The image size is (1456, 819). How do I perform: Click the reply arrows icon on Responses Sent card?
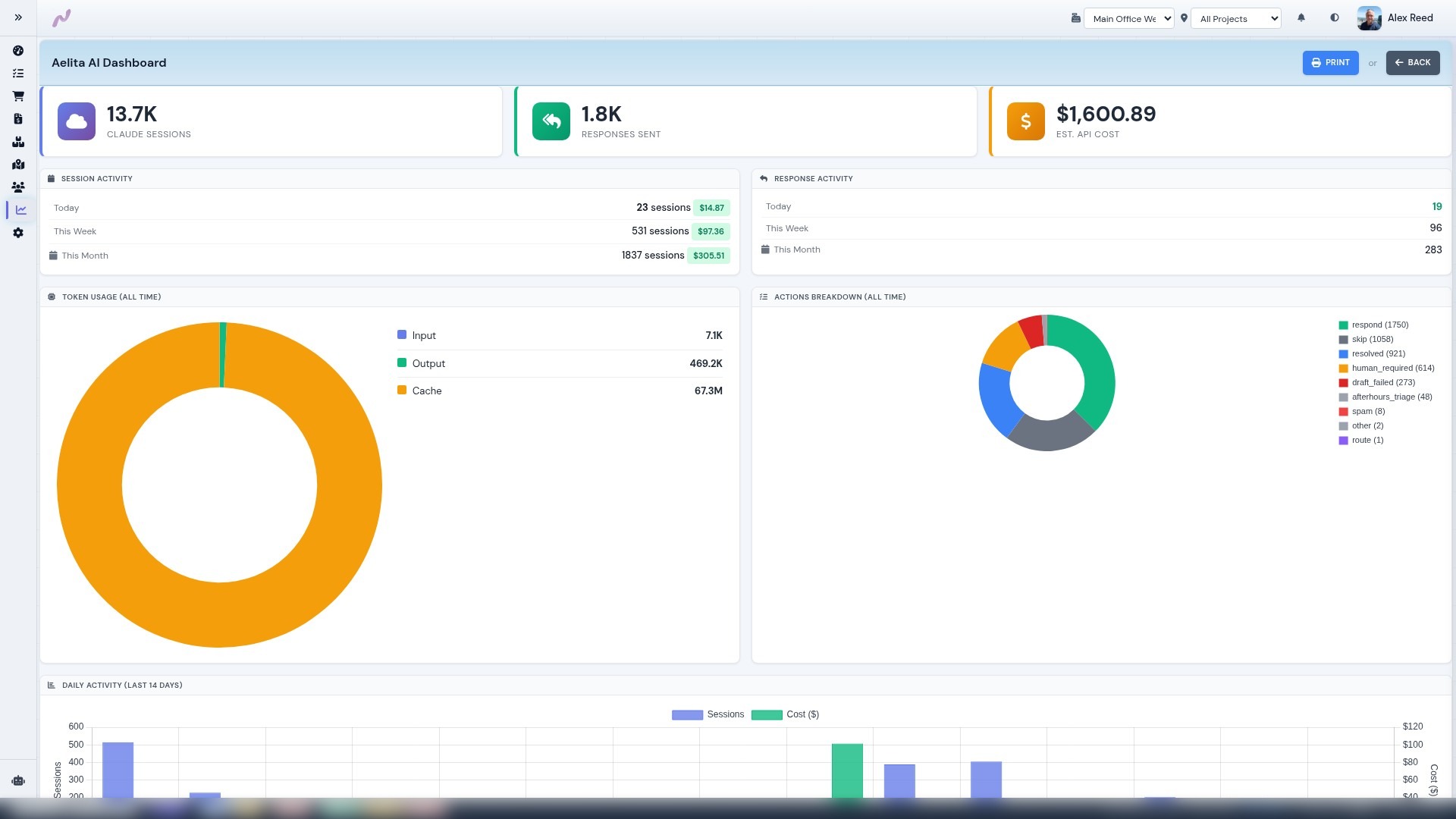tap(551, 121)
